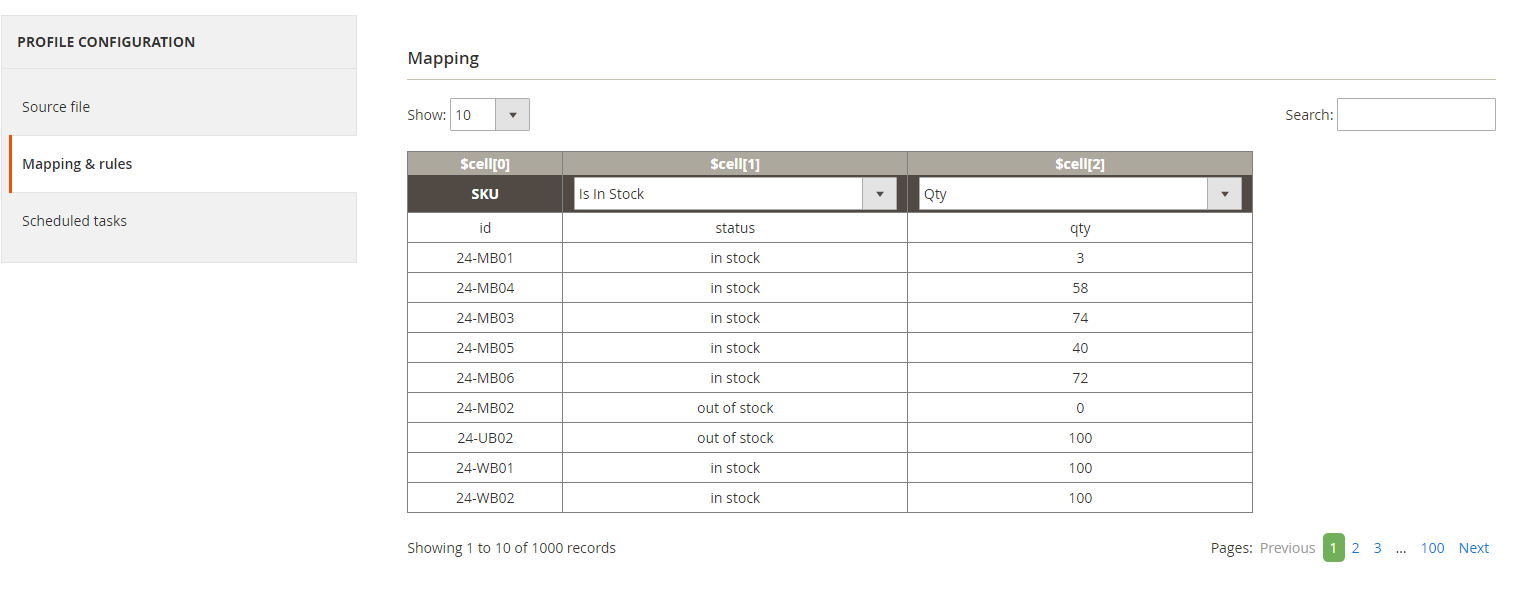Click the 24-WB01 SKU cell
The height and width of the screenshot is (605, 1523).
(x=485, y=468)
